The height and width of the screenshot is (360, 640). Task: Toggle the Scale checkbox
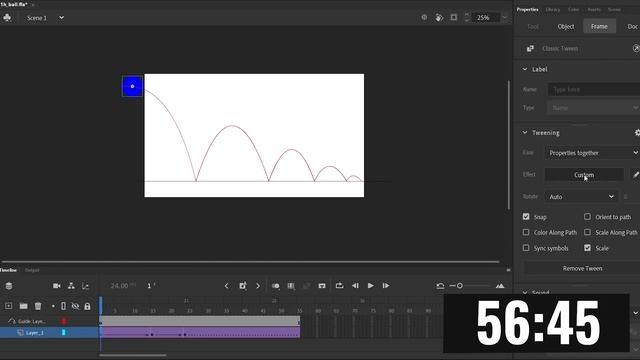coord(587,248)
